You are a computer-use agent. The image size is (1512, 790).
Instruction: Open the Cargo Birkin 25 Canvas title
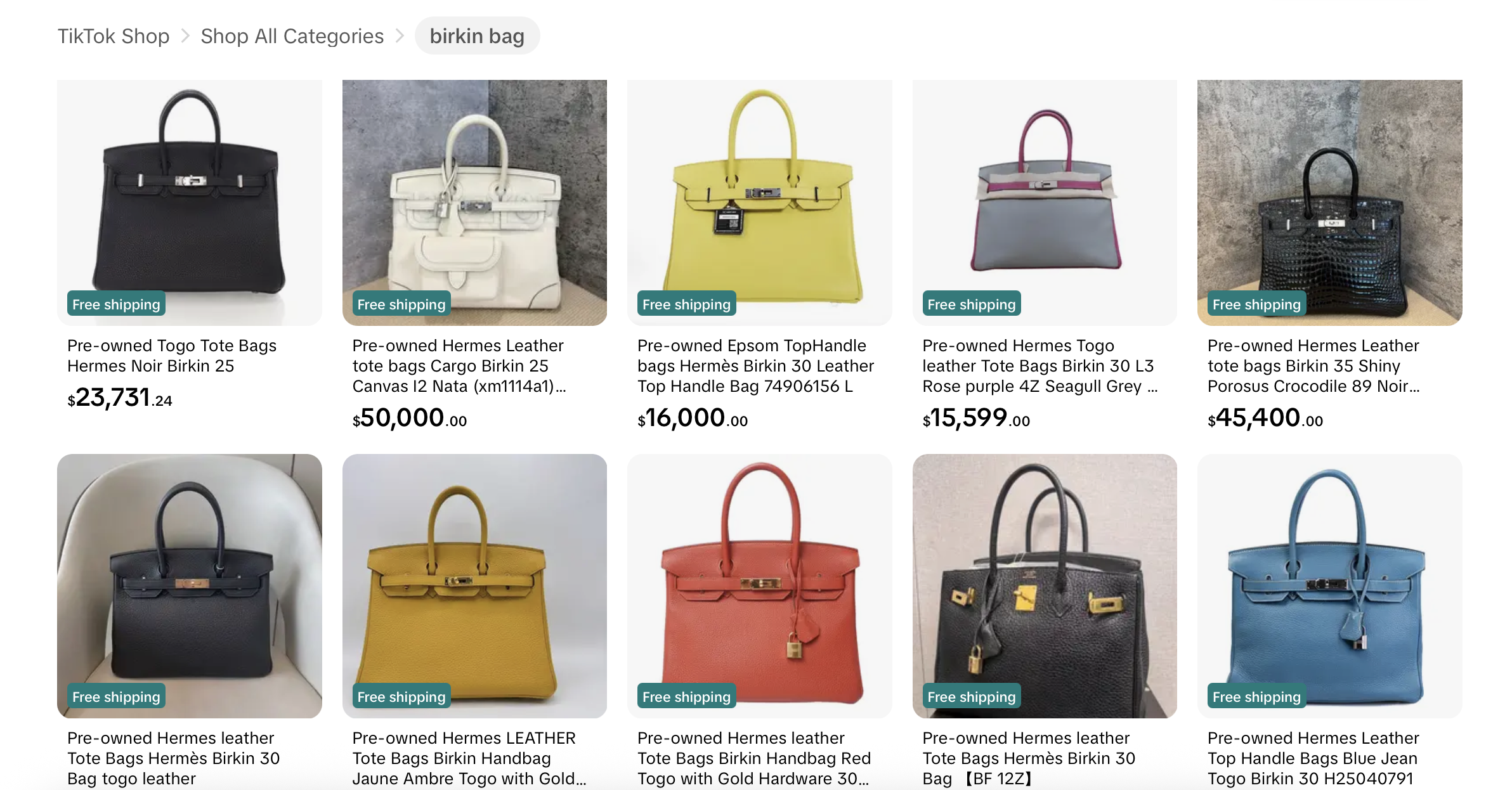click(459, 366)
